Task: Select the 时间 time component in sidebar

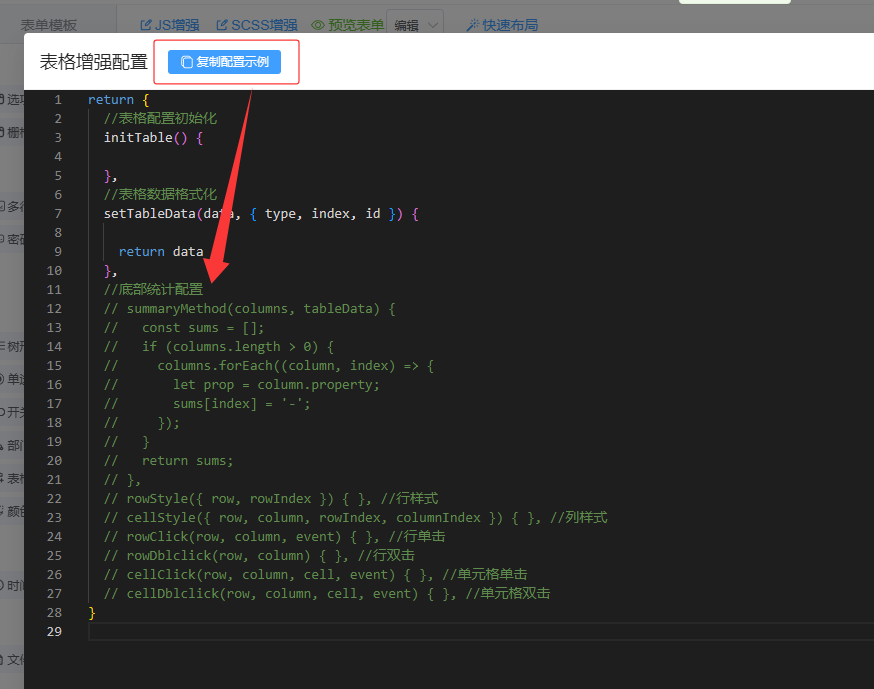Action: [14, 585]
